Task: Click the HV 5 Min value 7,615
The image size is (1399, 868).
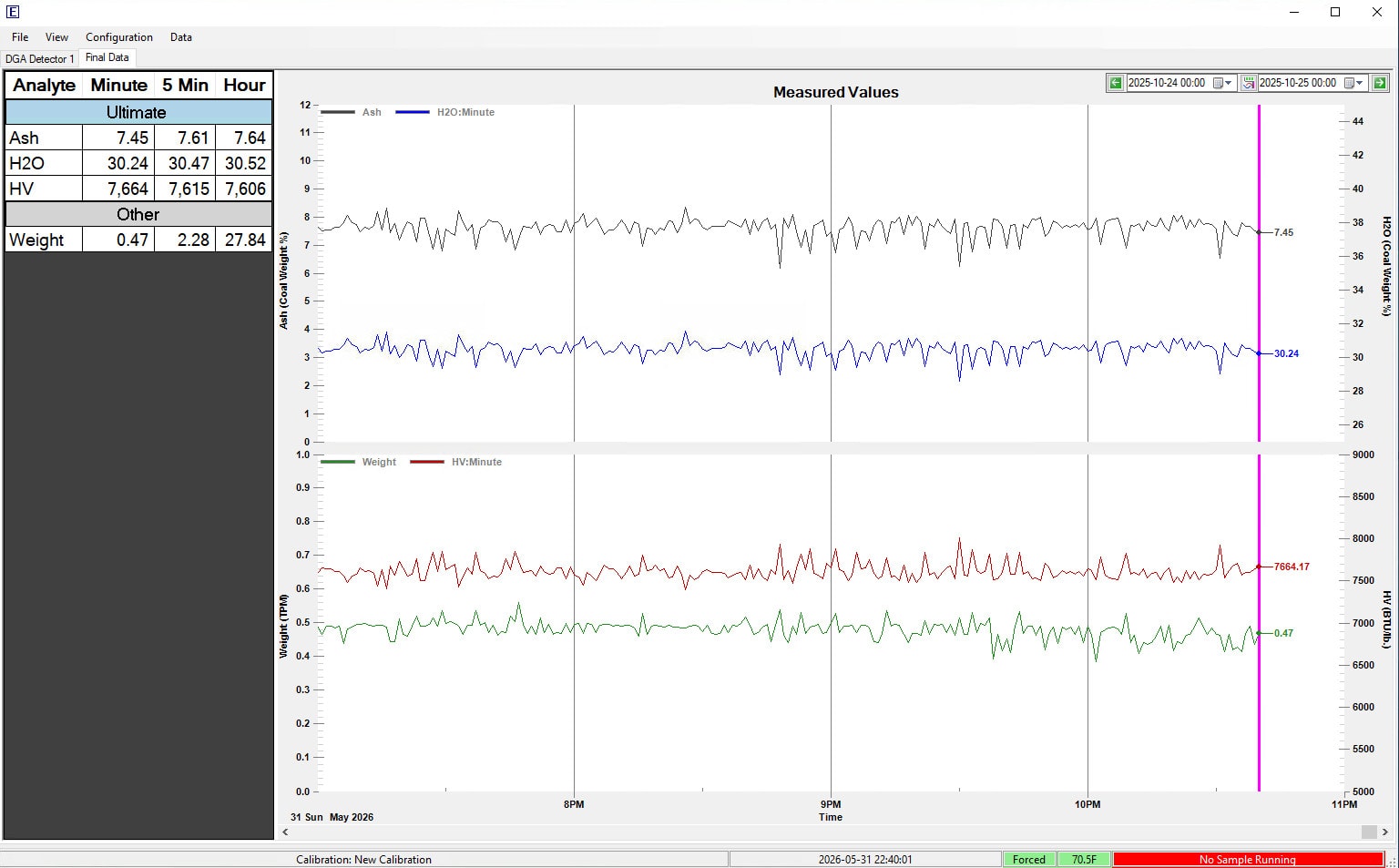Action: pos(186,189)
